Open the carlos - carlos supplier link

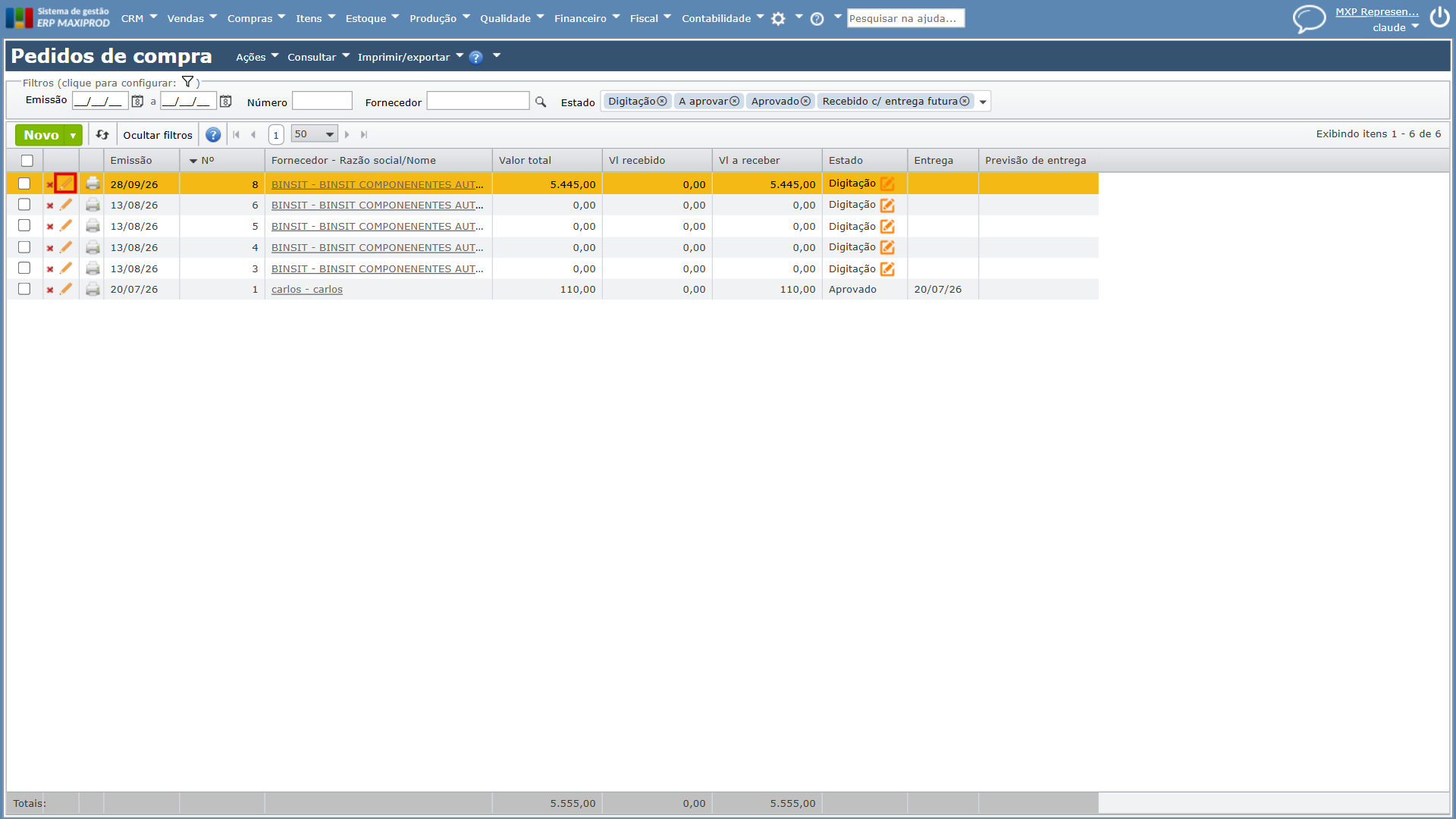click(x=307, y=290)
